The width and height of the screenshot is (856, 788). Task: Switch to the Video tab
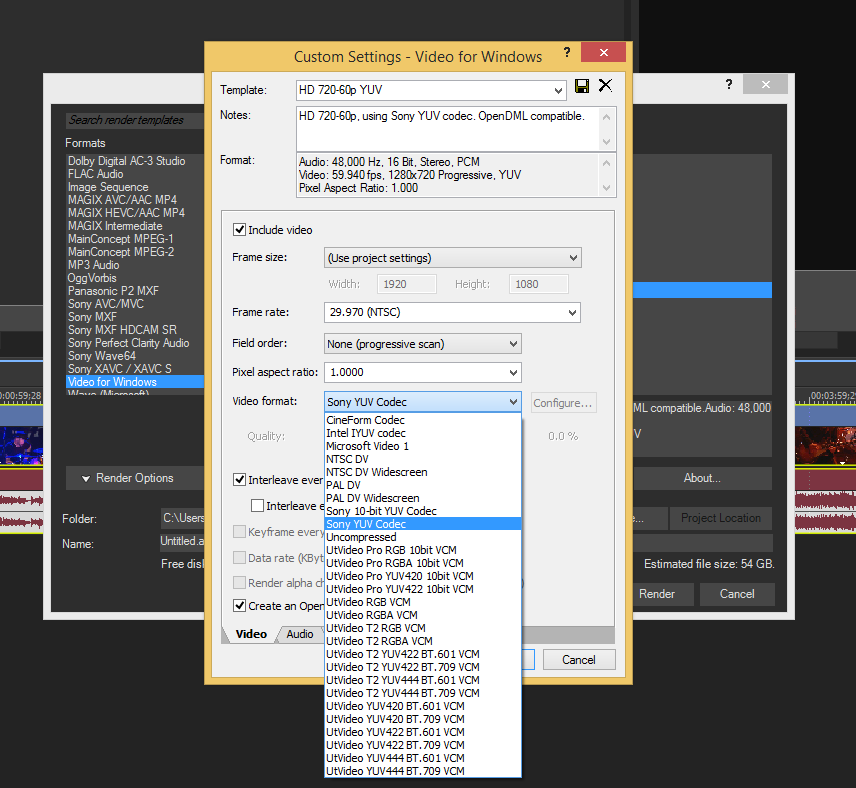click(x=251, y=634)
